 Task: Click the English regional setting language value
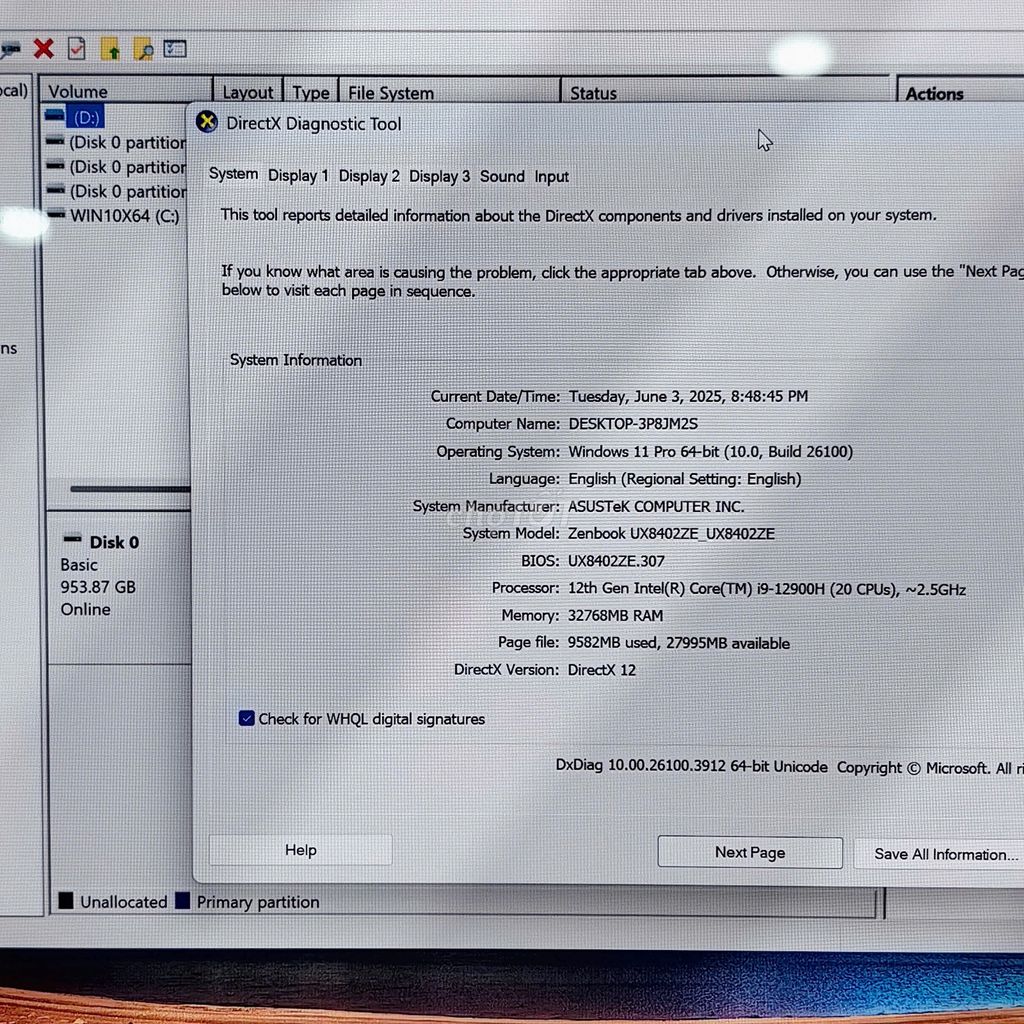[x=684, y=479]
